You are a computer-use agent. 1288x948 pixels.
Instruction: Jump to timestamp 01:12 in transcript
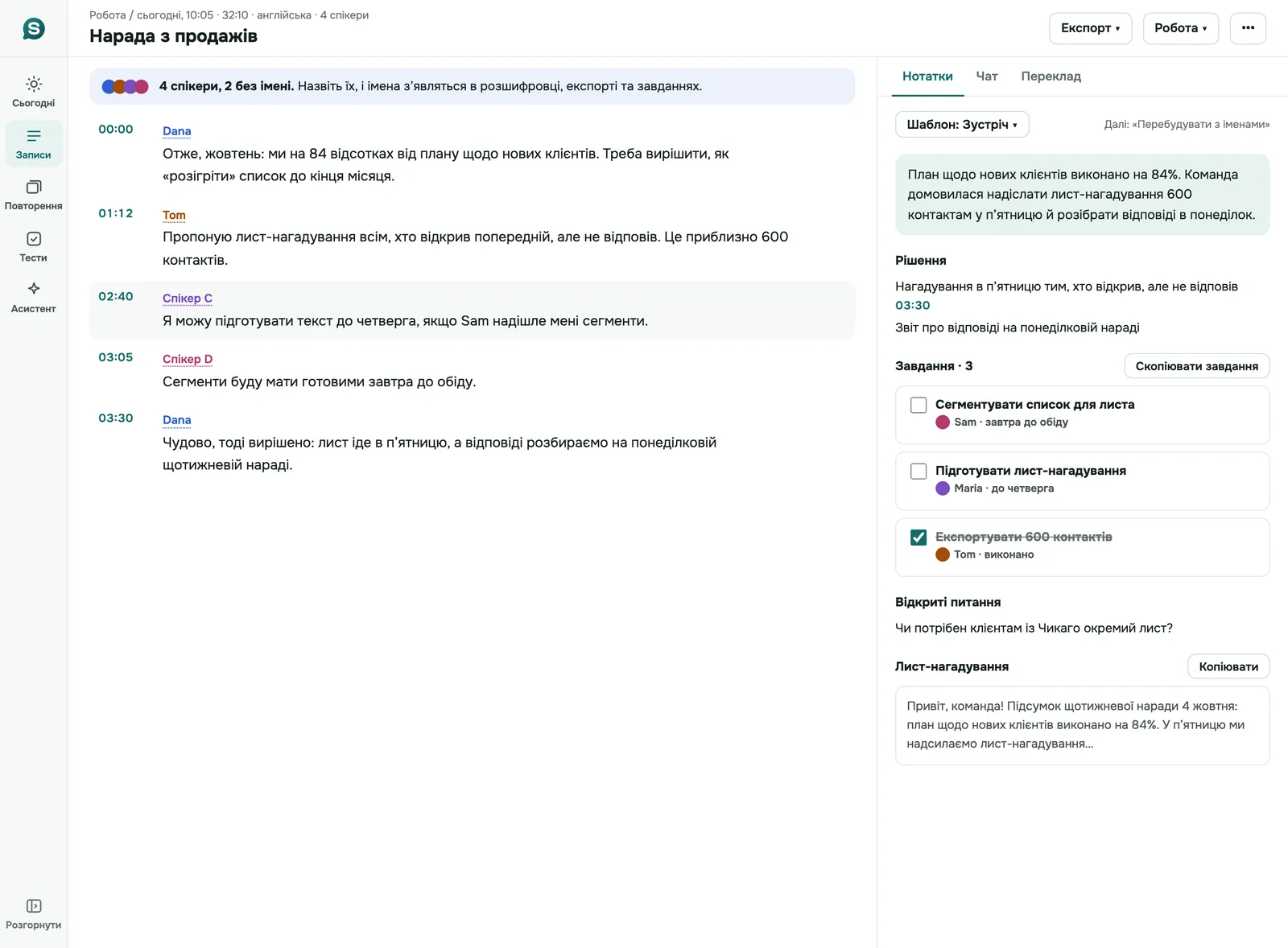click(116, 213)
